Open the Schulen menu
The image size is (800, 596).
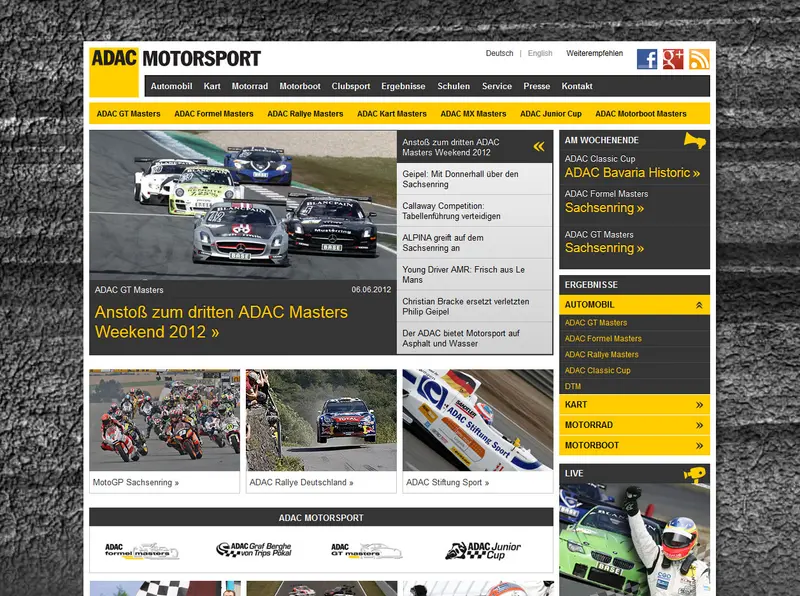[453, 86]
